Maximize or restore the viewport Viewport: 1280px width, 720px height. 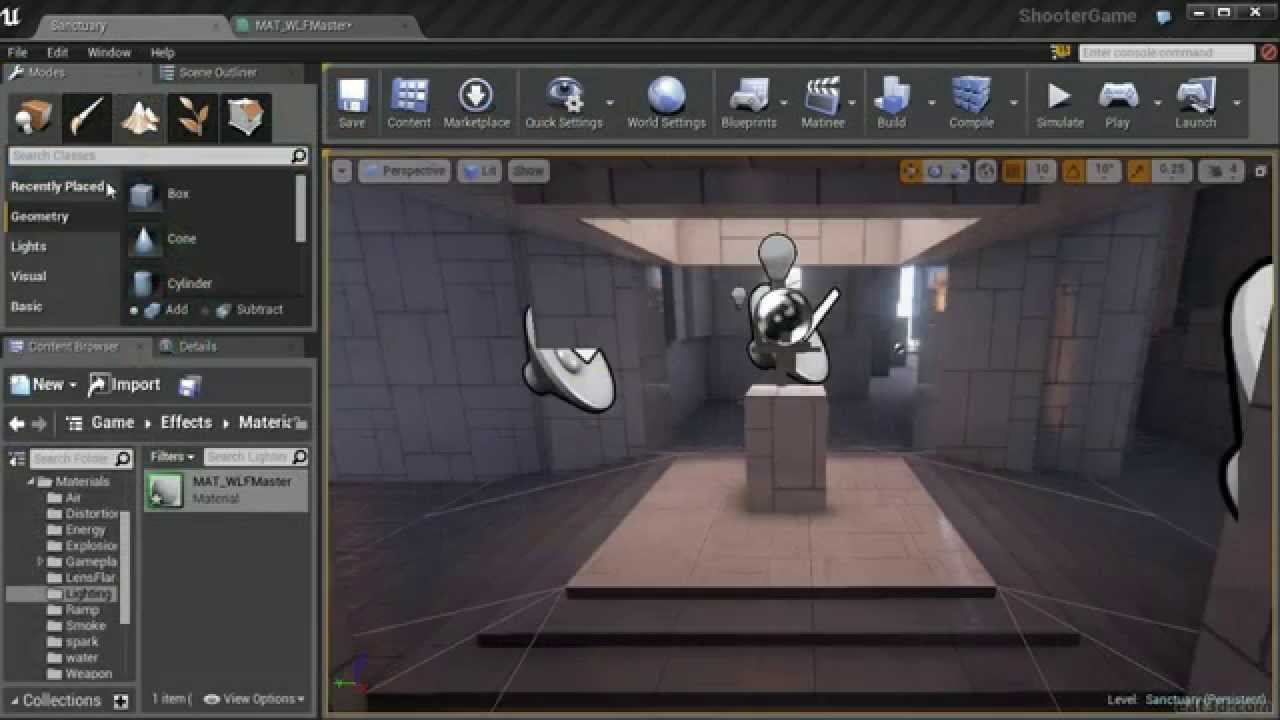pos(1261,171)
